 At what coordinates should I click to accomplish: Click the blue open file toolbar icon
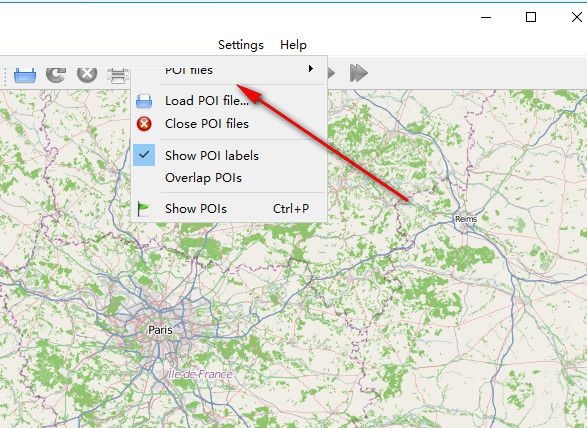tap(25, 75)
